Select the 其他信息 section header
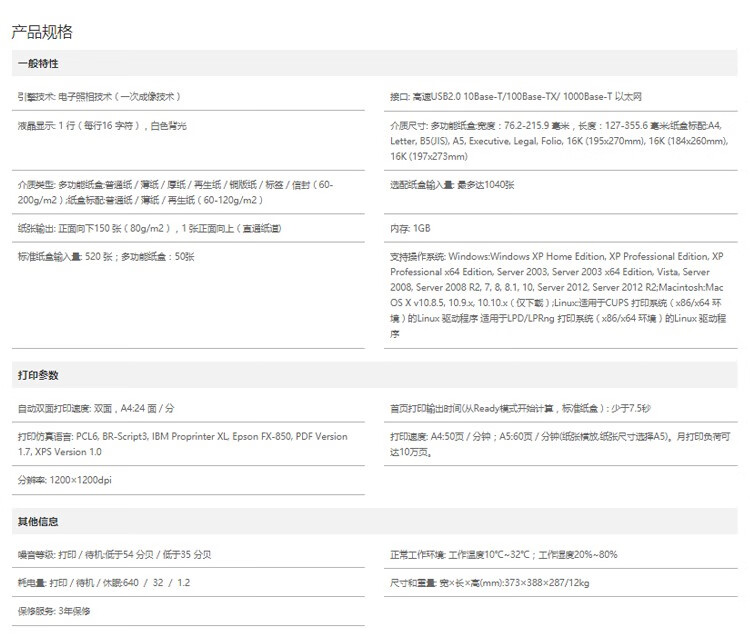The height and width of the screenshot is (644, 750). [x=38, y=522]
